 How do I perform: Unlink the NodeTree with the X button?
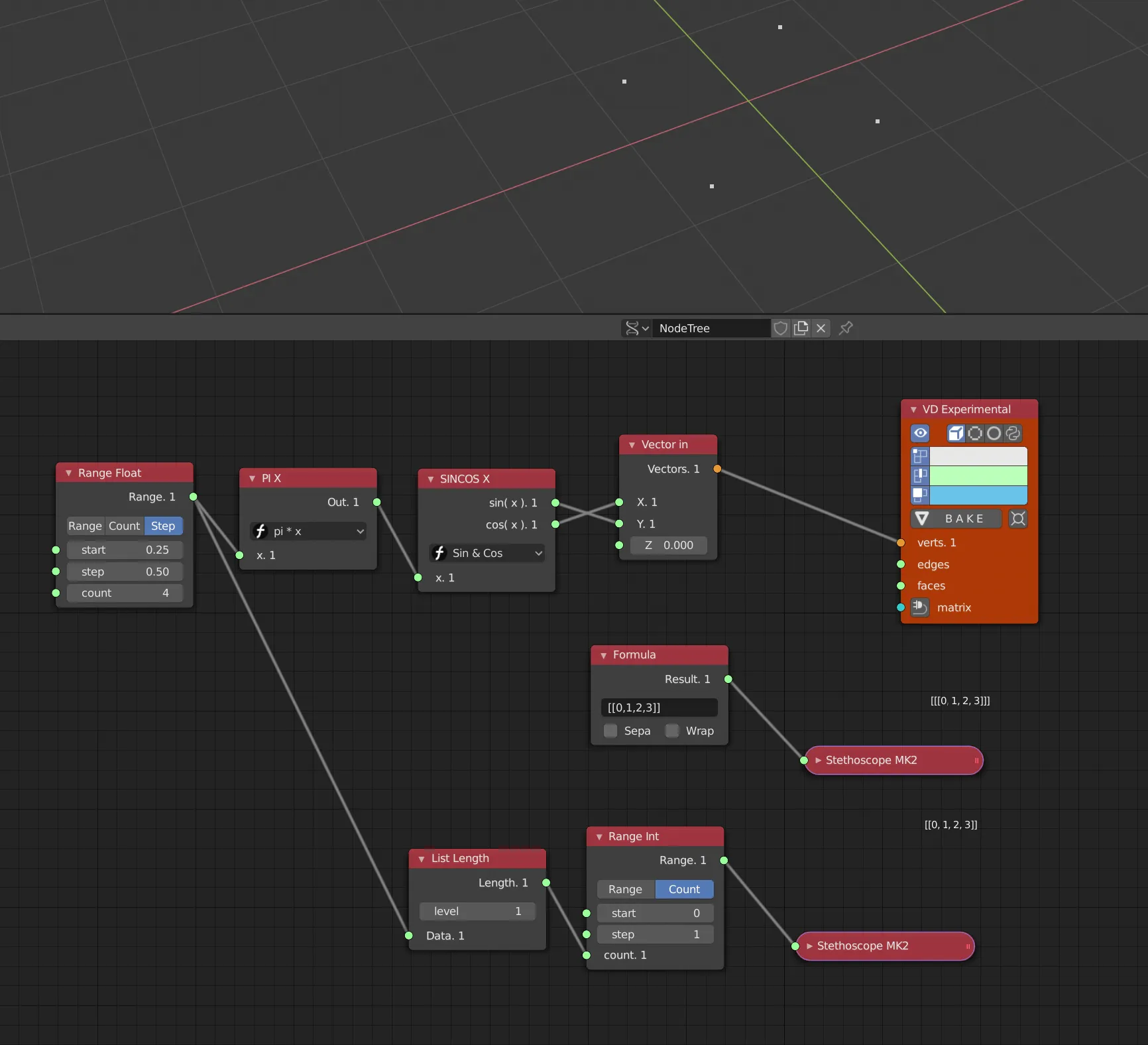click(x=821, y=328)
